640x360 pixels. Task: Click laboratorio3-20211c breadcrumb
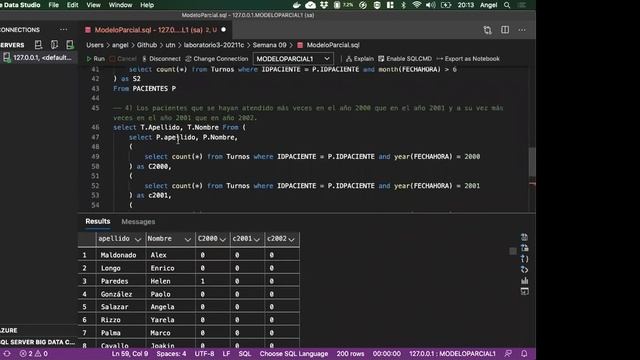coord(213,45)
